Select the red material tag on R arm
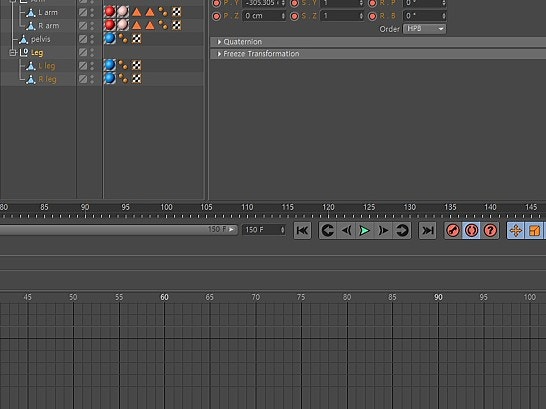Viewport: 546px width, 409px height. point(110,25)
